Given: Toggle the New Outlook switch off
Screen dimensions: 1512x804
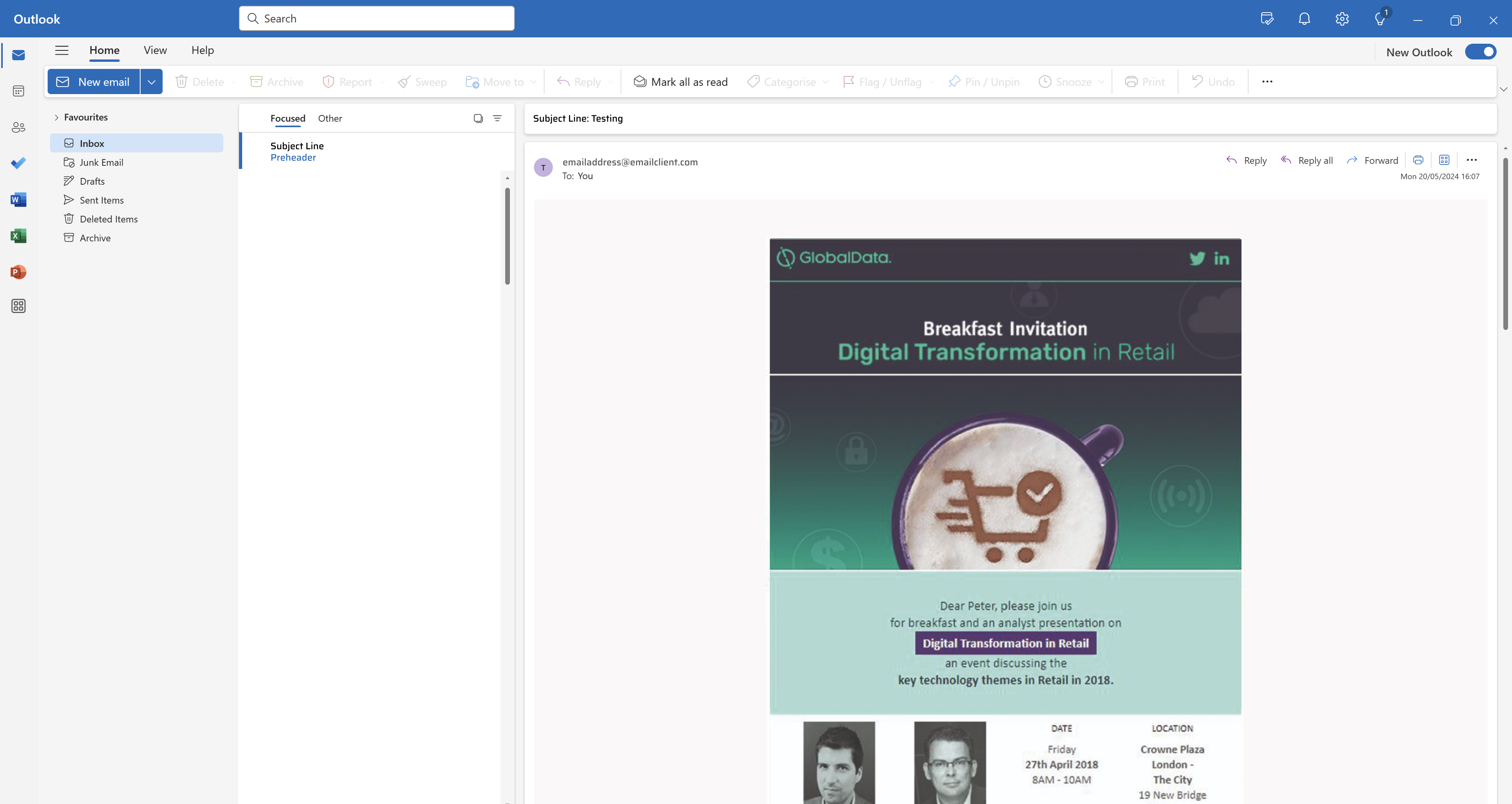Looking at the screenshot, I should 1480,52.
